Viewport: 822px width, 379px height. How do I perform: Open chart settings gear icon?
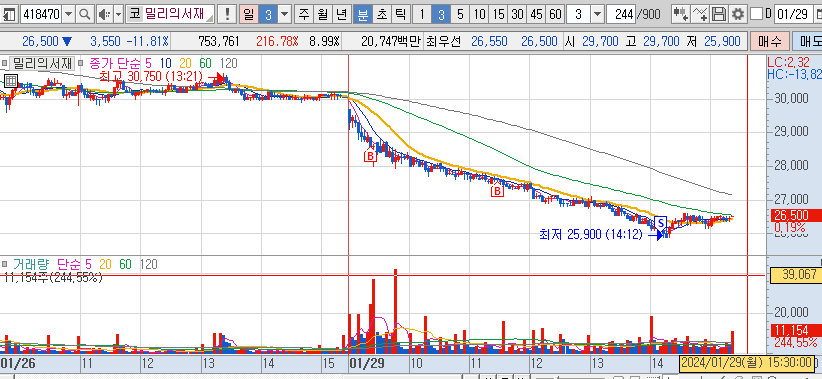point(738,14)
